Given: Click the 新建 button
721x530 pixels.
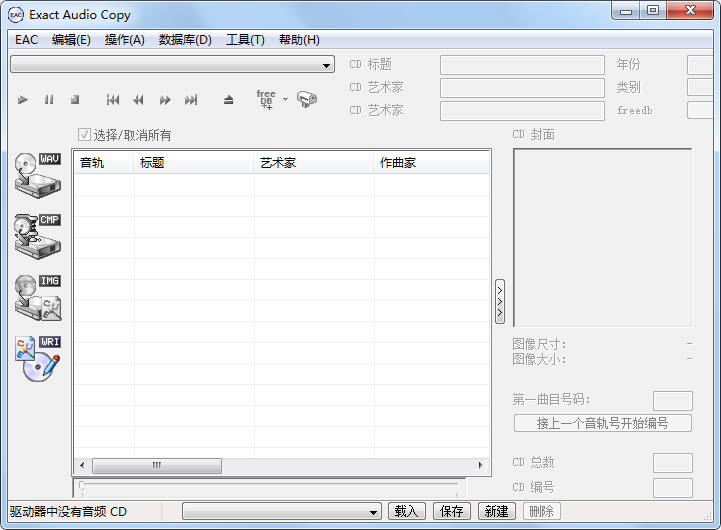Looking at the screenshot, I should point(497,511).
